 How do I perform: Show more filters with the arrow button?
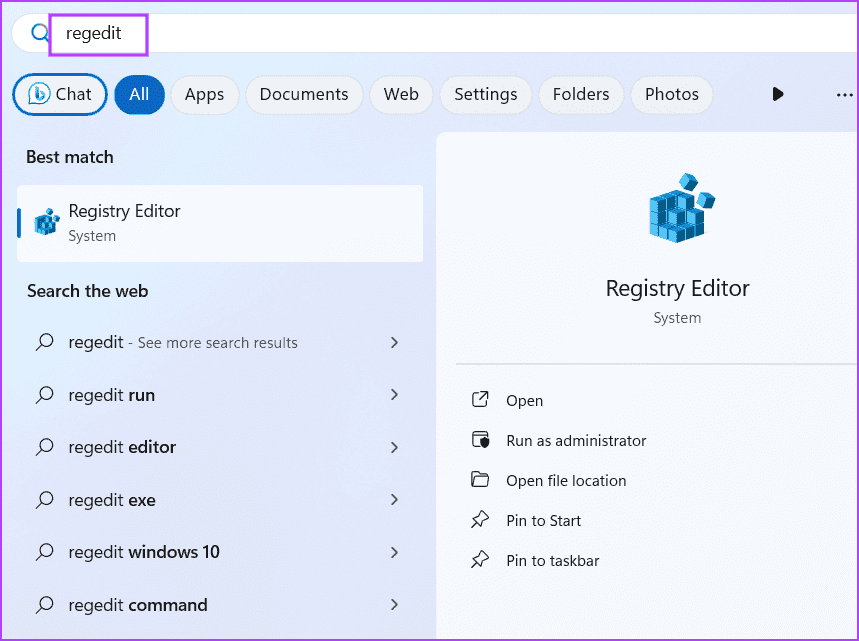777,94
